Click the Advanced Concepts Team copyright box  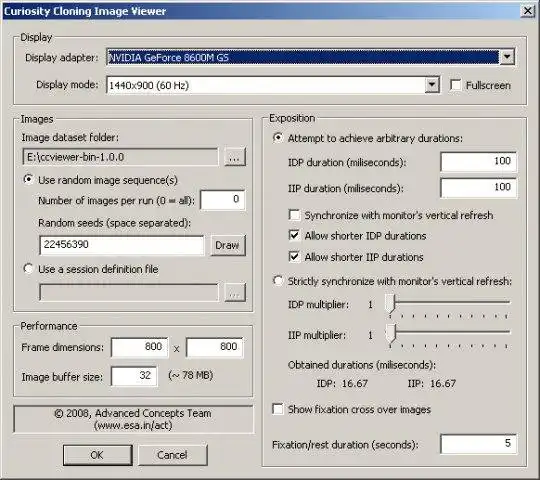point(133,419)
